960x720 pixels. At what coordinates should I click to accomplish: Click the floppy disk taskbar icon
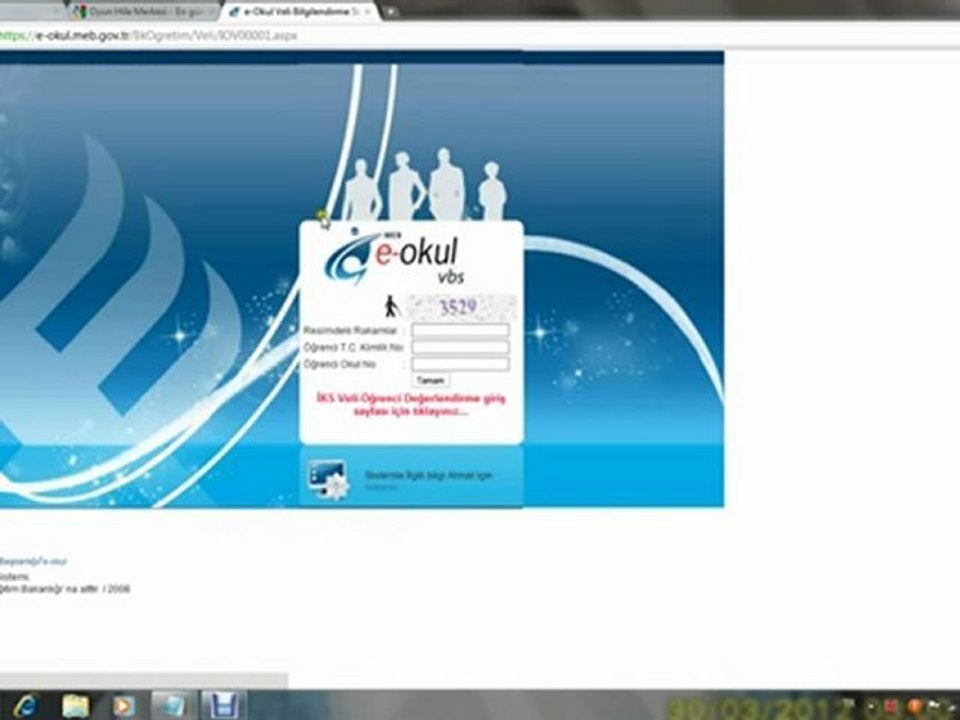pos(223,705)
